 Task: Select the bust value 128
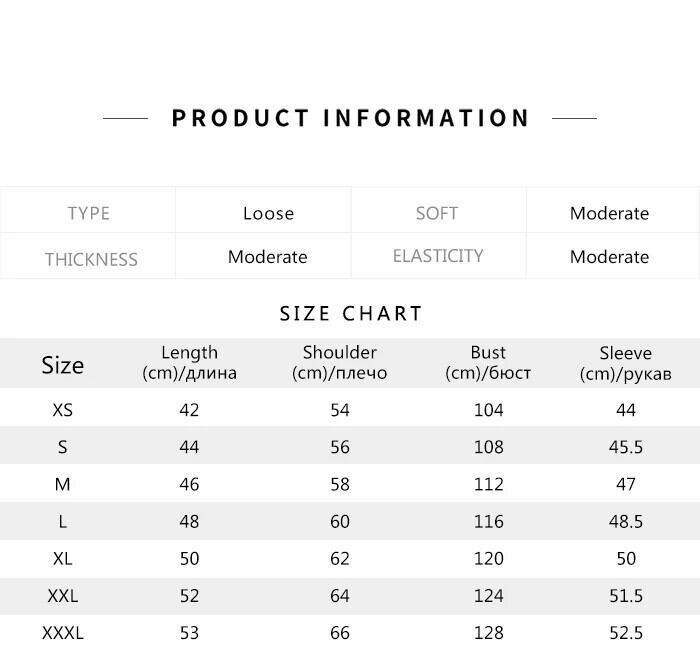(x=488, y=633)
